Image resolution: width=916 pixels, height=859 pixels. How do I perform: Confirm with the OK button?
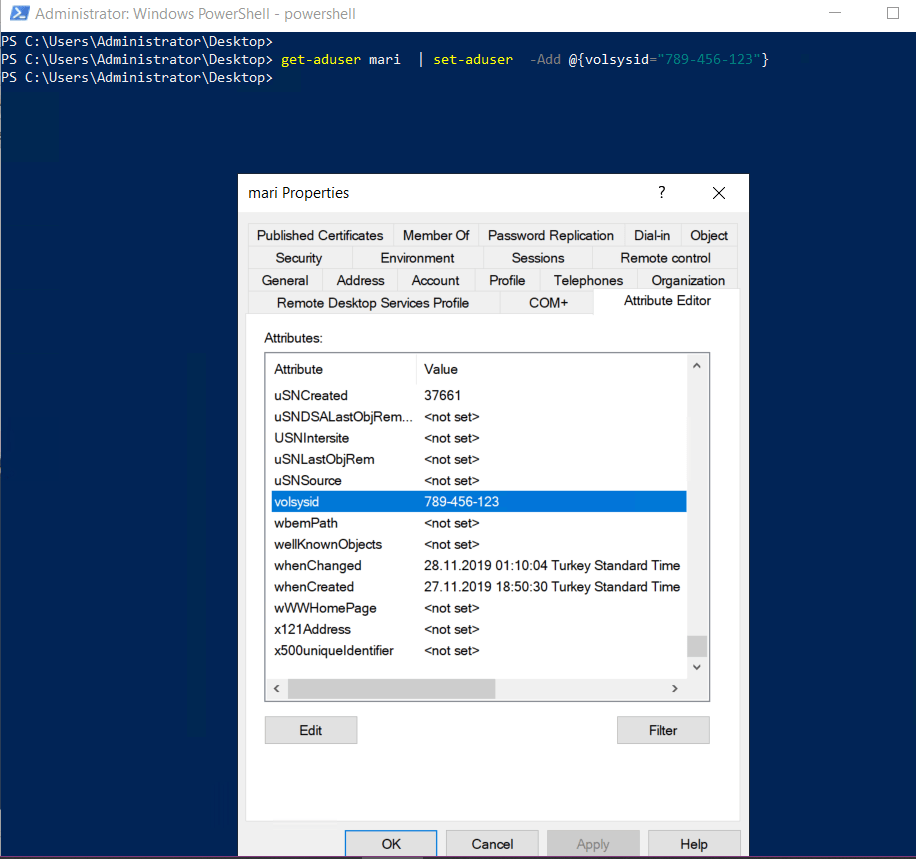point(391,844)
